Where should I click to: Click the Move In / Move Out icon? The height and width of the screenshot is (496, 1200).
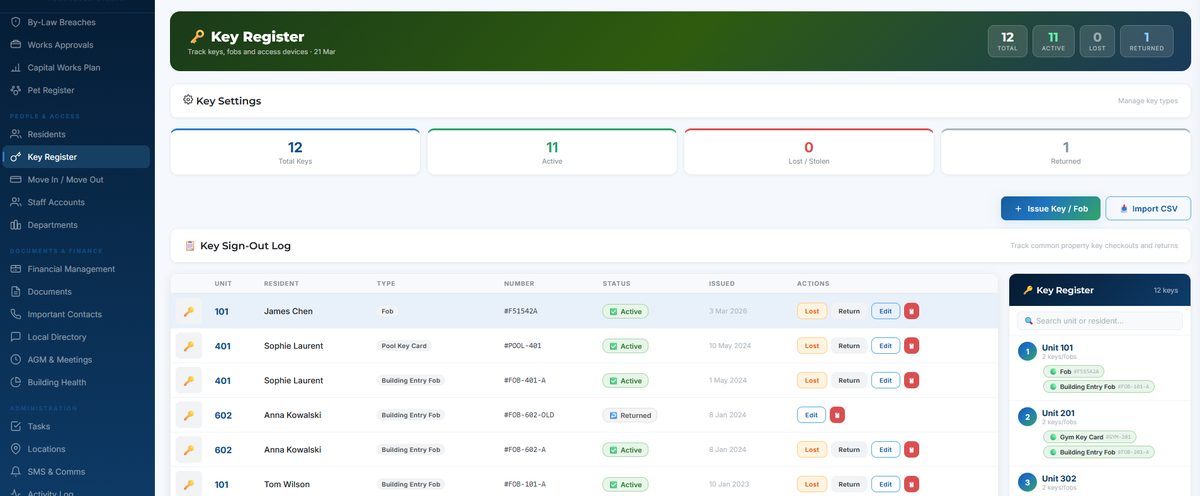point(16,180)
